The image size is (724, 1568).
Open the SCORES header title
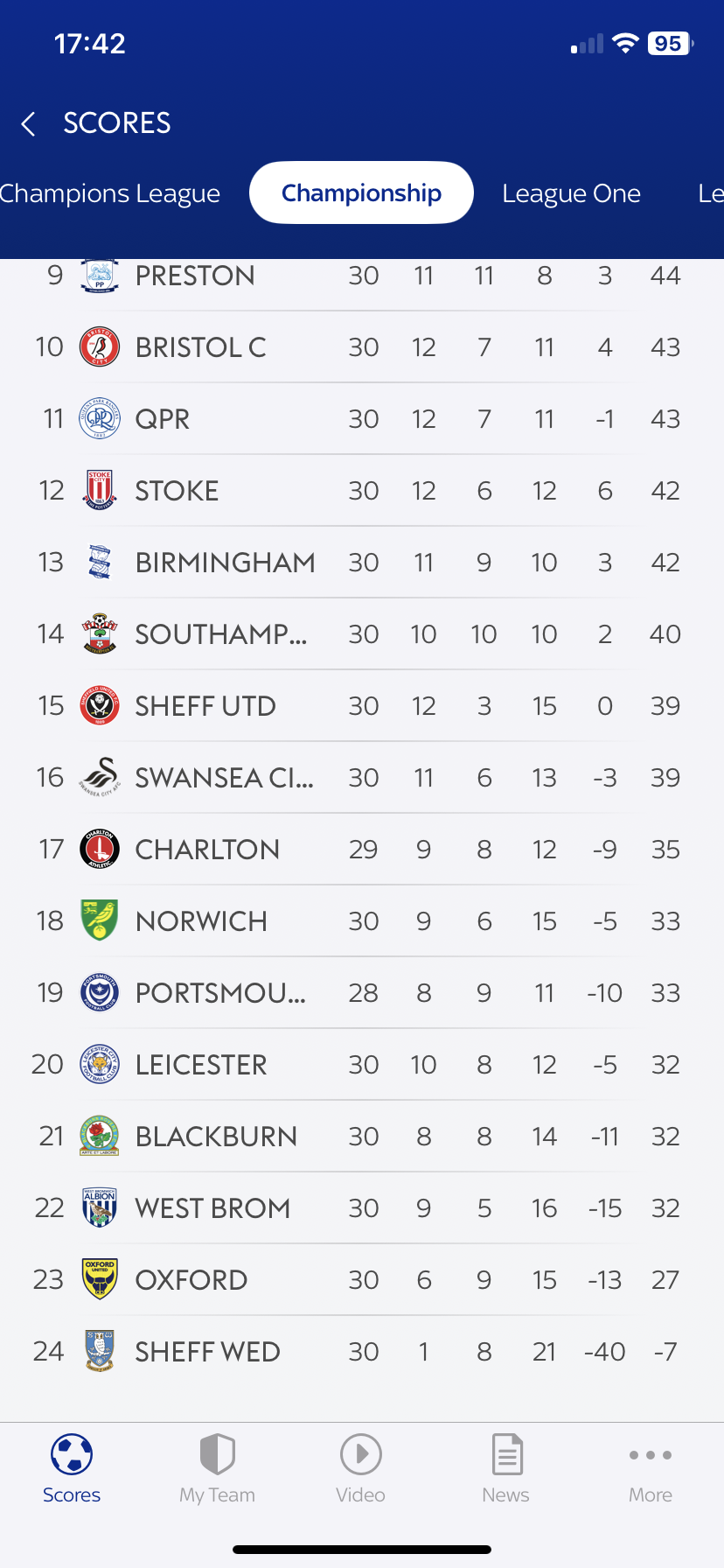(x=117, y=123)
